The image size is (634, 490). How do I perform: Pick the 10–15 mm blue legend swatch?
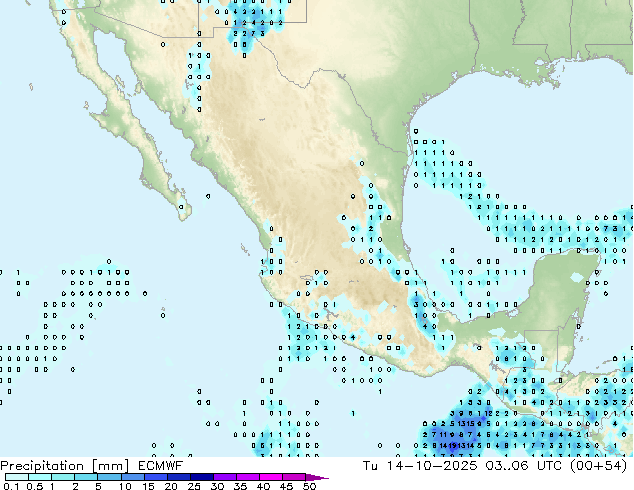pyautogui.click(x=132, y=477)
